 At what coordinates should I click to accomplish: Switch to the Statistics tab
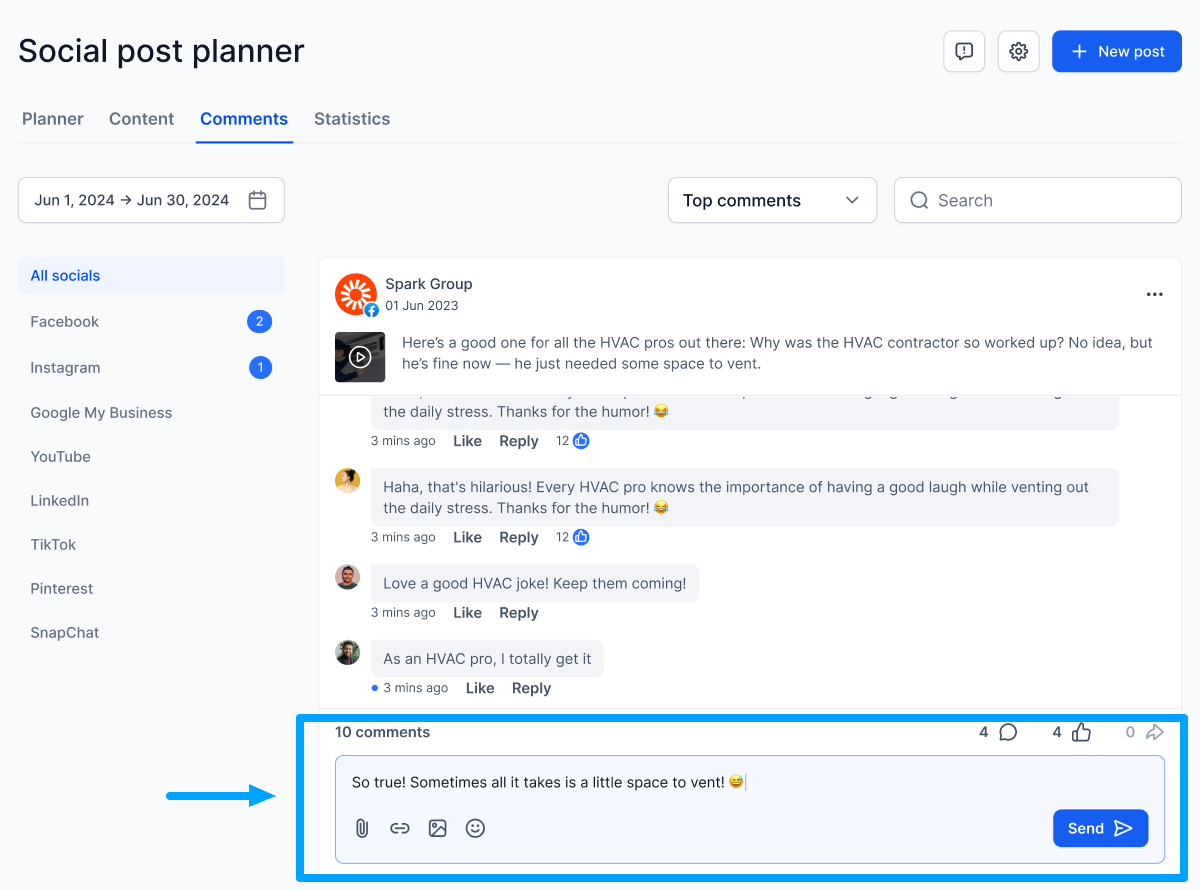coord(352,119)
